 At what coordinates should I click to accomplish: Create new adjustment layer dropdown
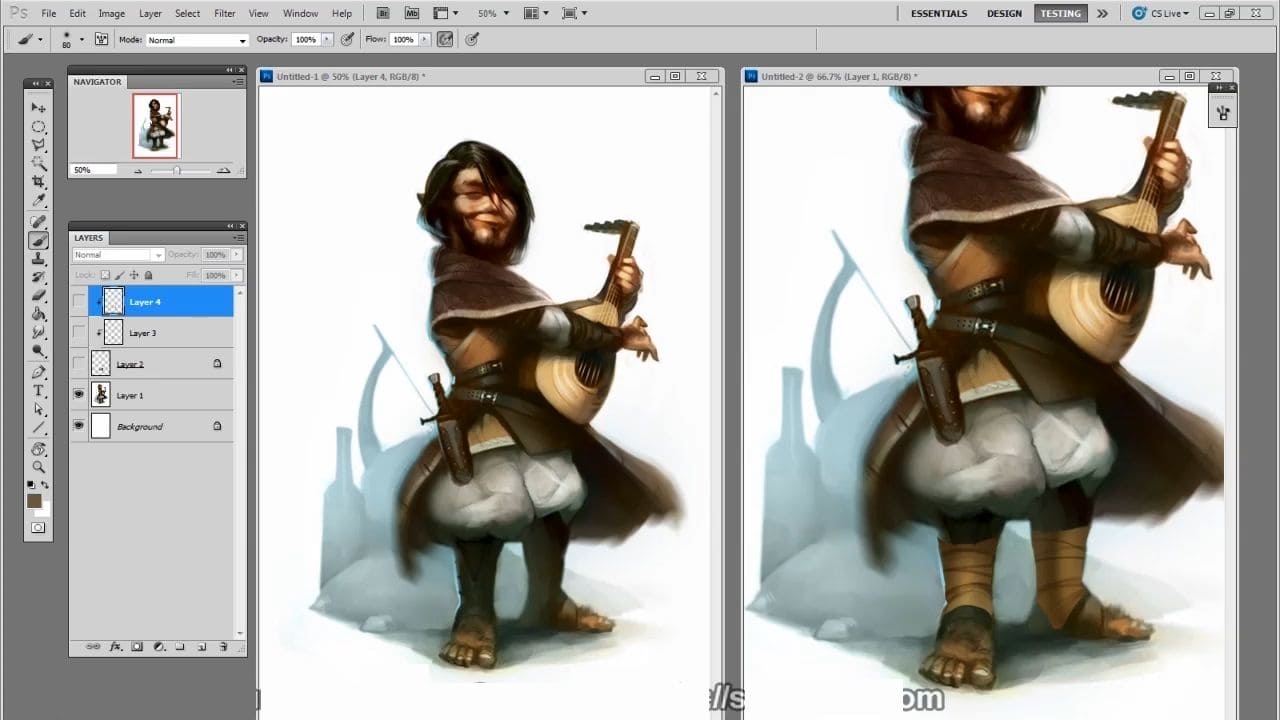tap(159, 647)
